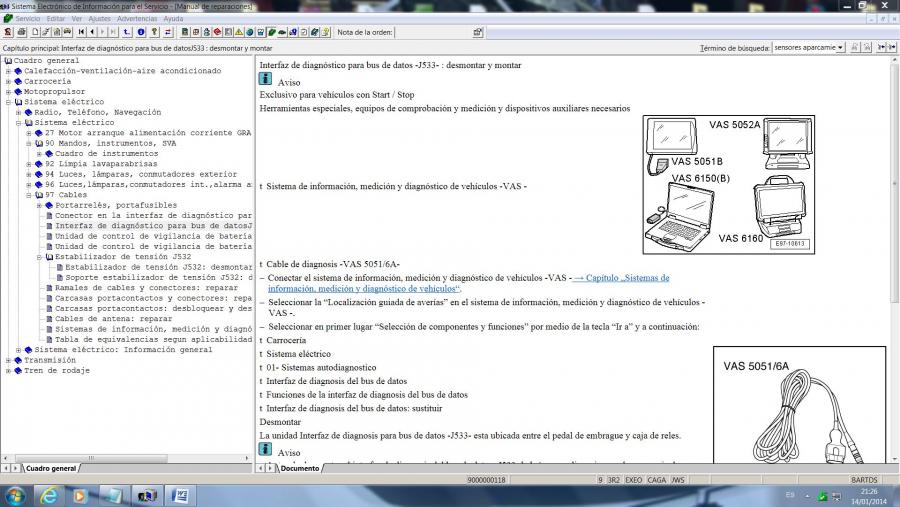Open the Ajustes menu
900x507 pixels.
tap(99, 18)
